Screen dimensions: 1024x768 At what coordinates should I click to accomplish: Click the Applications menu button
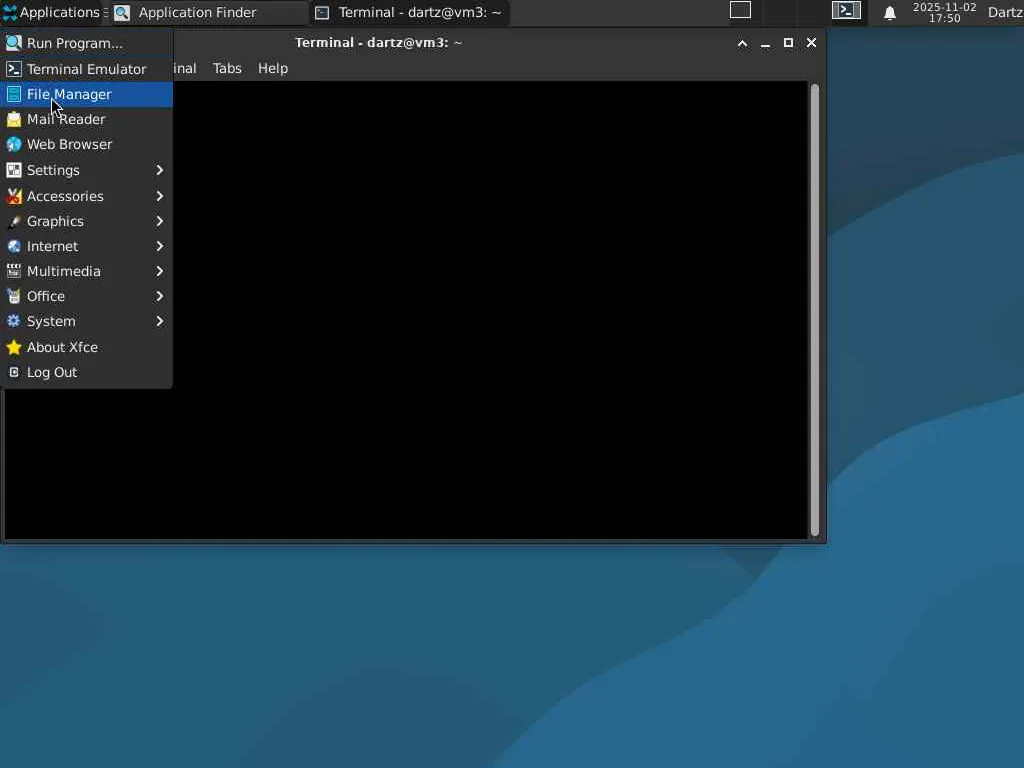tap(52, 12)
